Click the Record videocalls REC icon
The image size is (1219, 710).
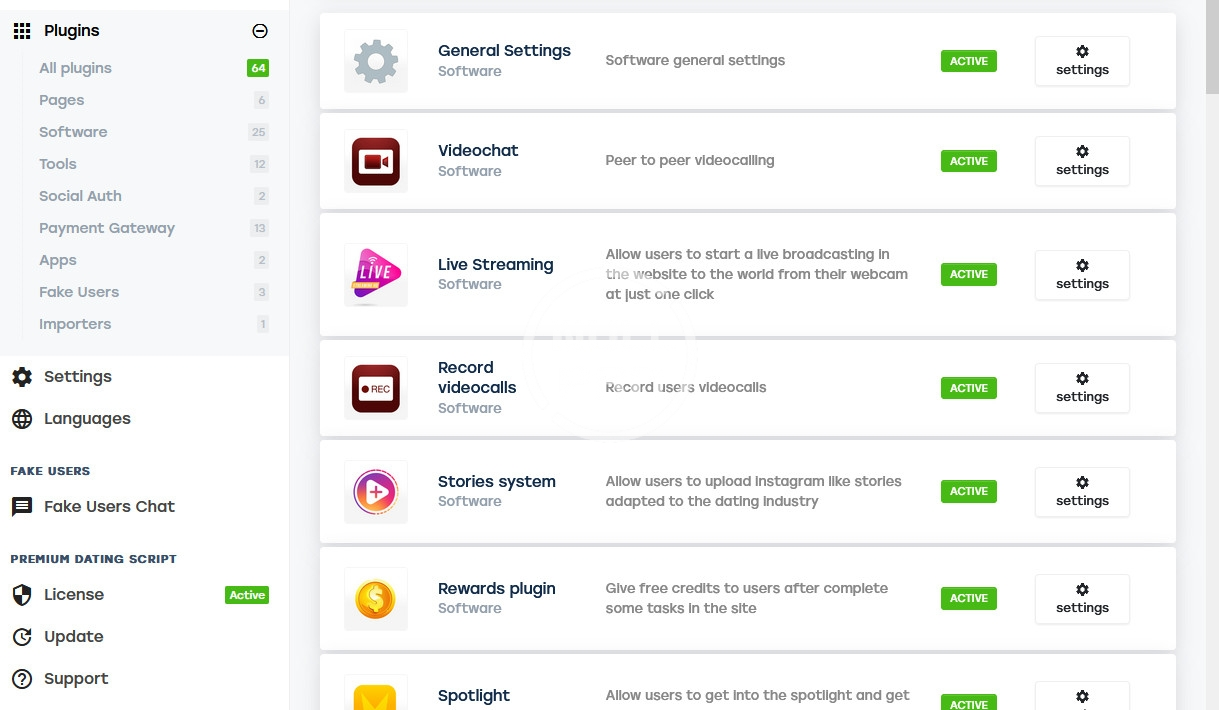(x=376, y=388)
